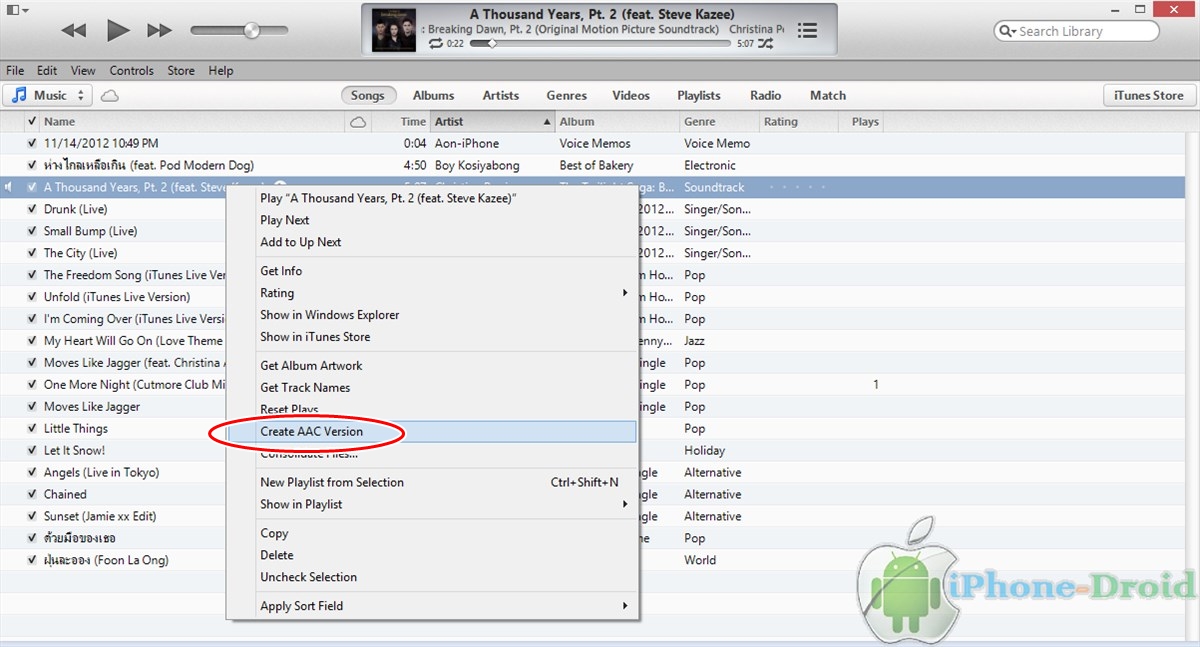Click the speaker now-playing icon on the selected row
The width and height of the screenshot is (1200, 647).
[x=8, y=187]
